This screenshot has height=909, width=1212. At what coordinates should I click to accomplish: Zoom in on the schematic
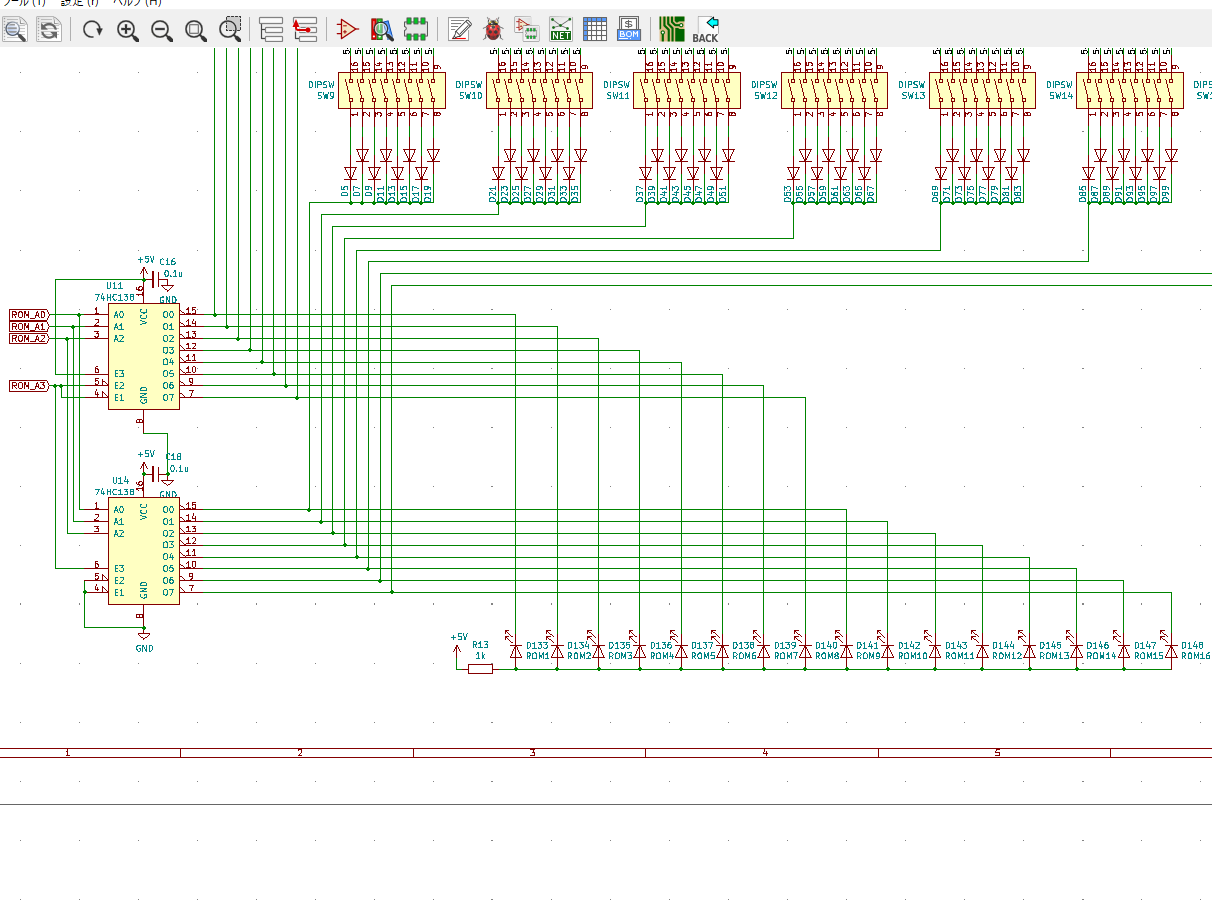tap(128, 29)
